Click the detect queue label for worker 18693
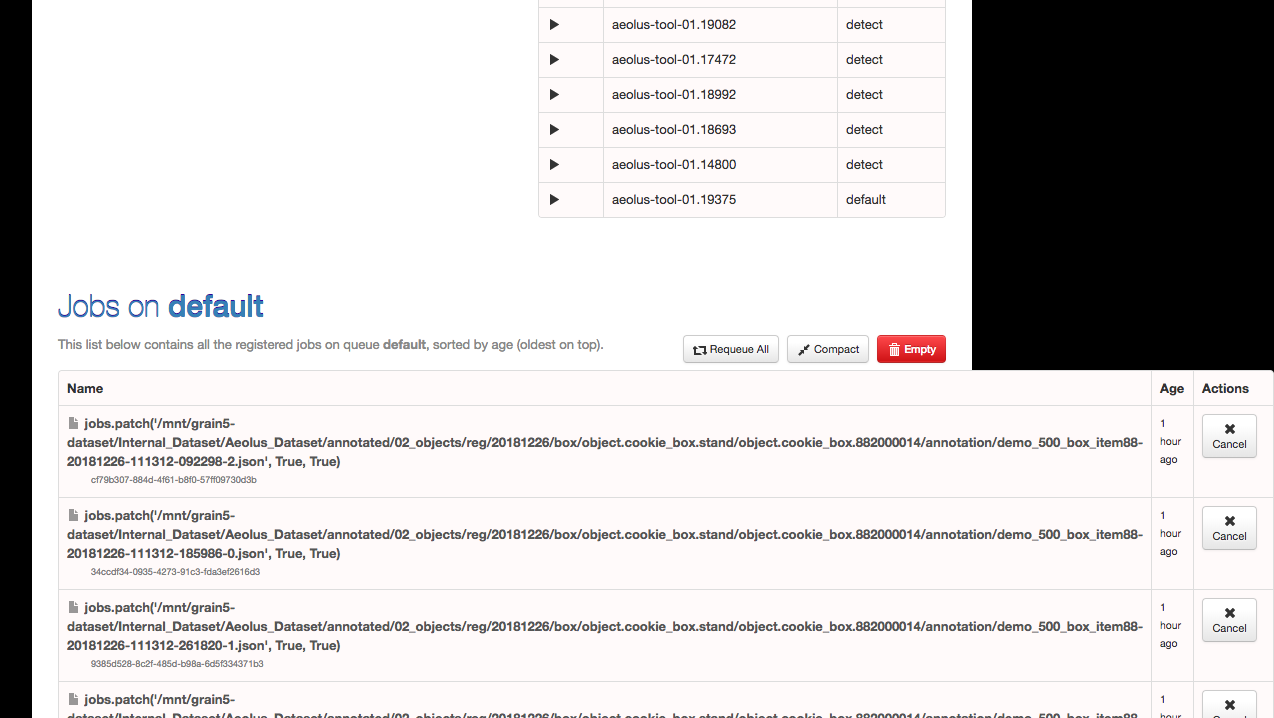1274x718 pixels. coord(864,129)
